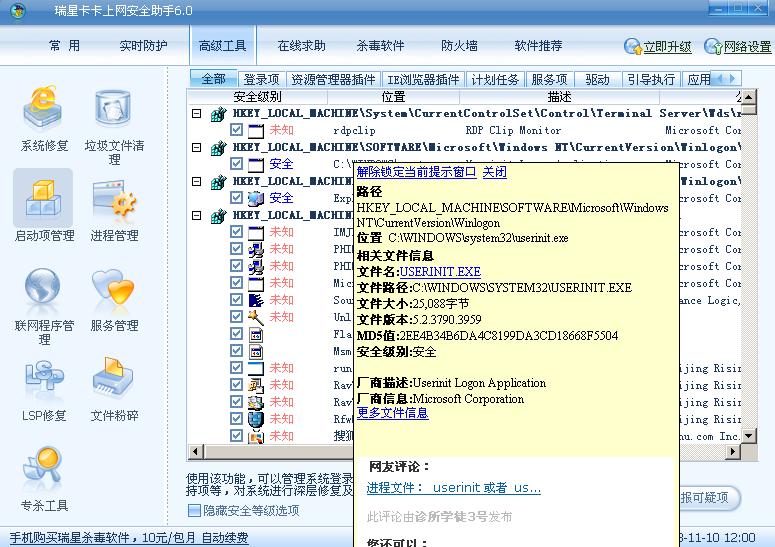This screenshot has height=547, width=775.
Task: Switch to the 实时防护 tab
Action: [x=143, y=46]
